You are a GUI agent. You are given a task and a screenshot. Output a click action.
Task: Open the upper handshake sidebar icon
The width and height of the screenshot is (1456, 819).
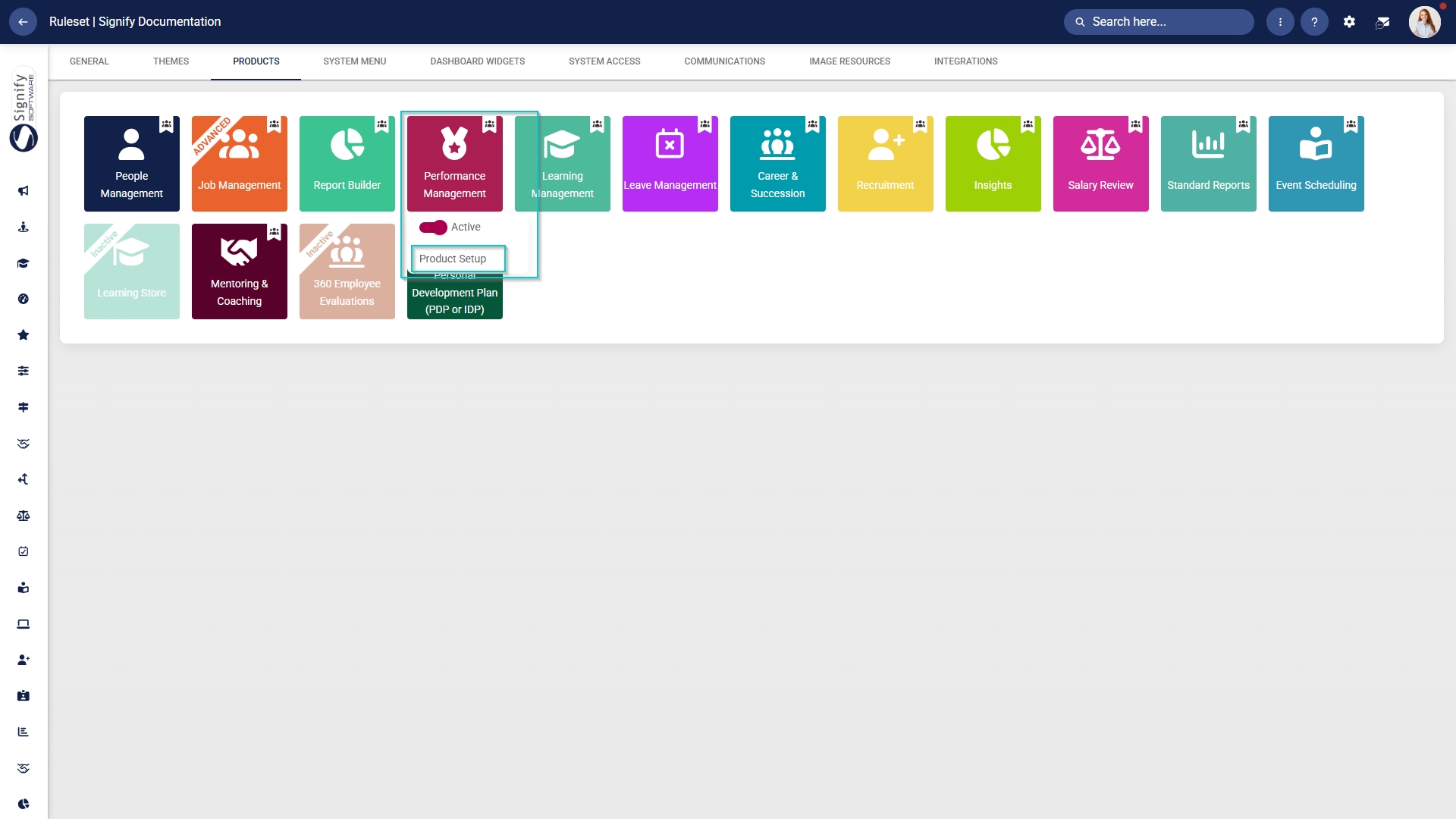24,444
